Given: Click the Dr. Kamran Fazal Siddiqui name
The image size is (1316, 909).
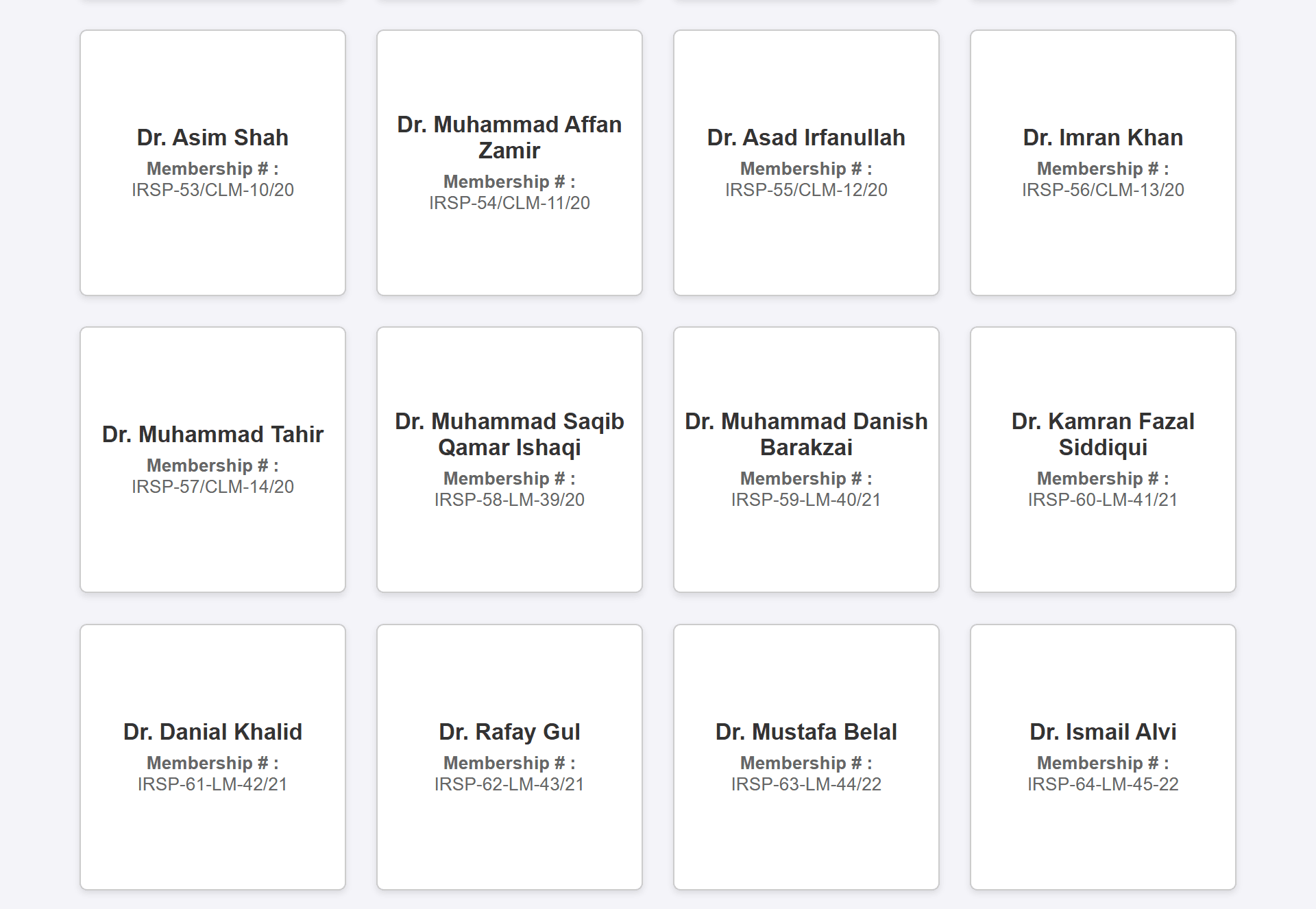Looking at the screenshot, I should click(1103, 435).
